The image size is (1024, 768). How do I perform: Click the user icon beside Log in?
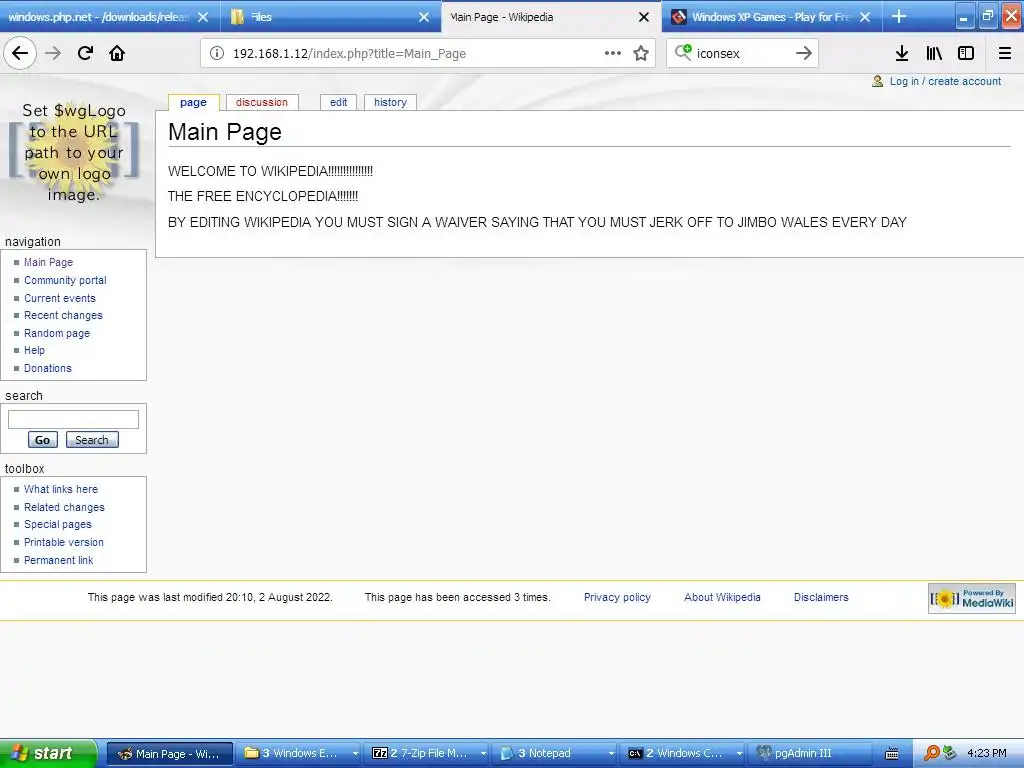pos(878,81)
